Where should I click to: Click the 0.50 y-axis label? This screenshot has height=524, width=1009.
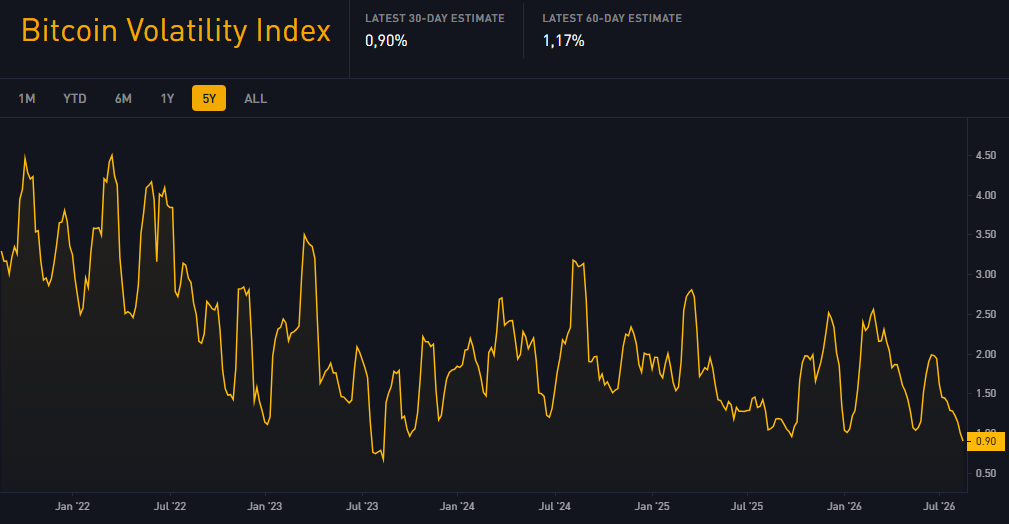point(986,473)
